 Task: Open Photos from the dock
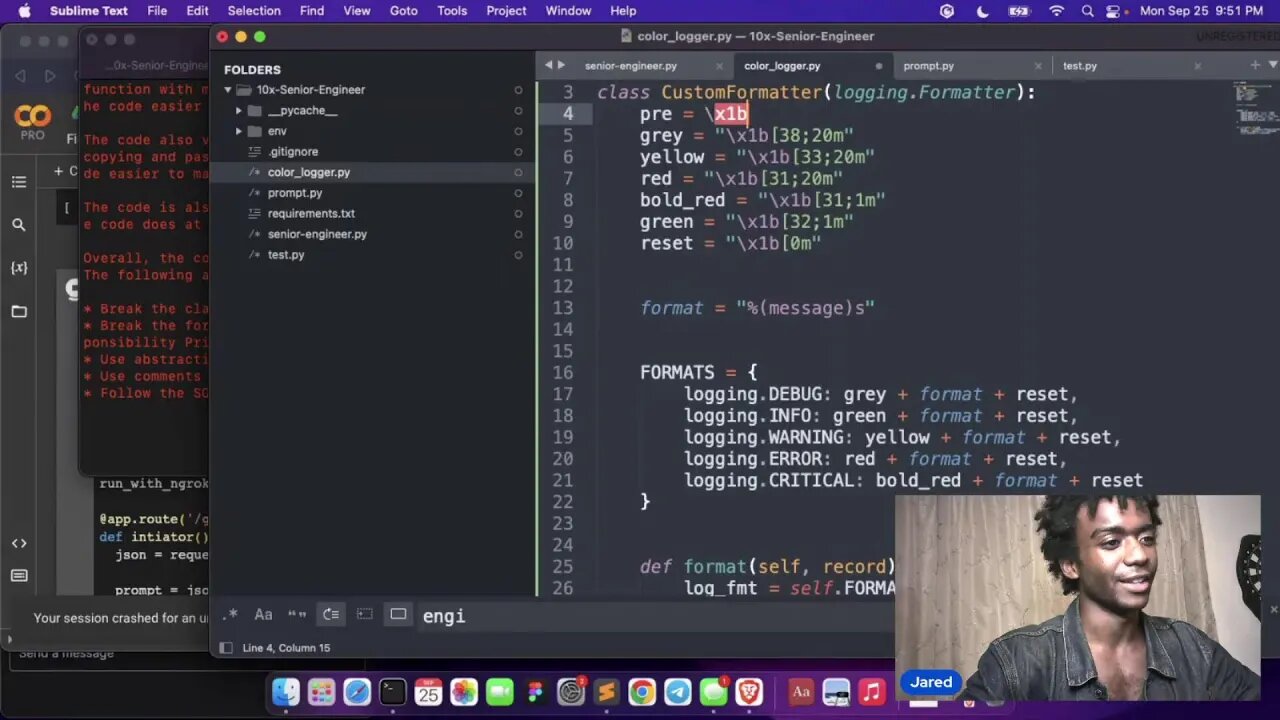point(464,692)
